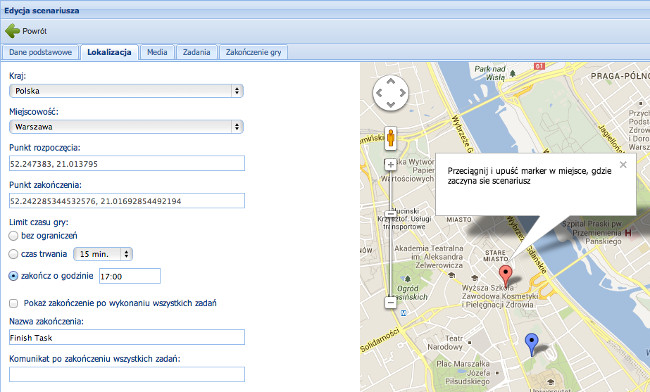Click the Nazwa zakończenia field with Finish Task
The image size is (650, 392).
[x=127, y=337]
